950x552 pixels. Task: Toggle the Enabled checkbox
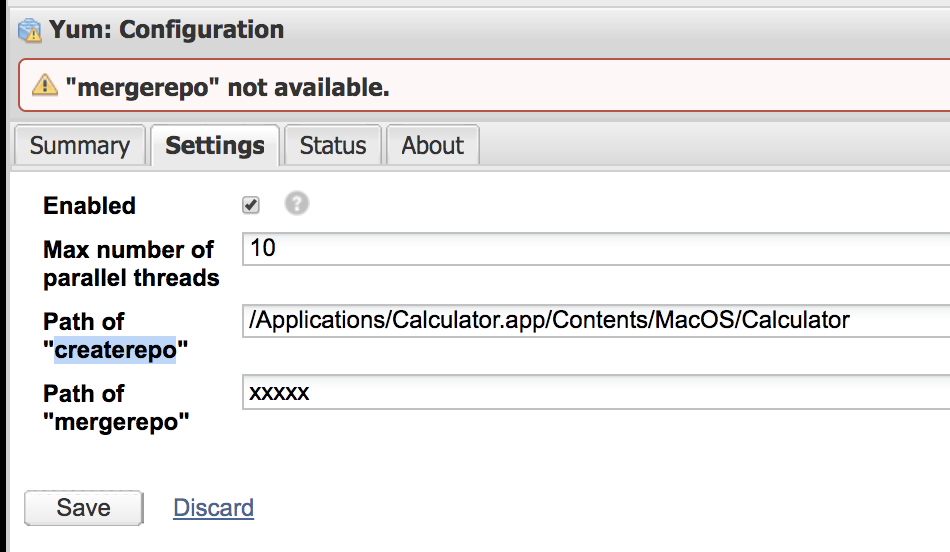[251, 205]
